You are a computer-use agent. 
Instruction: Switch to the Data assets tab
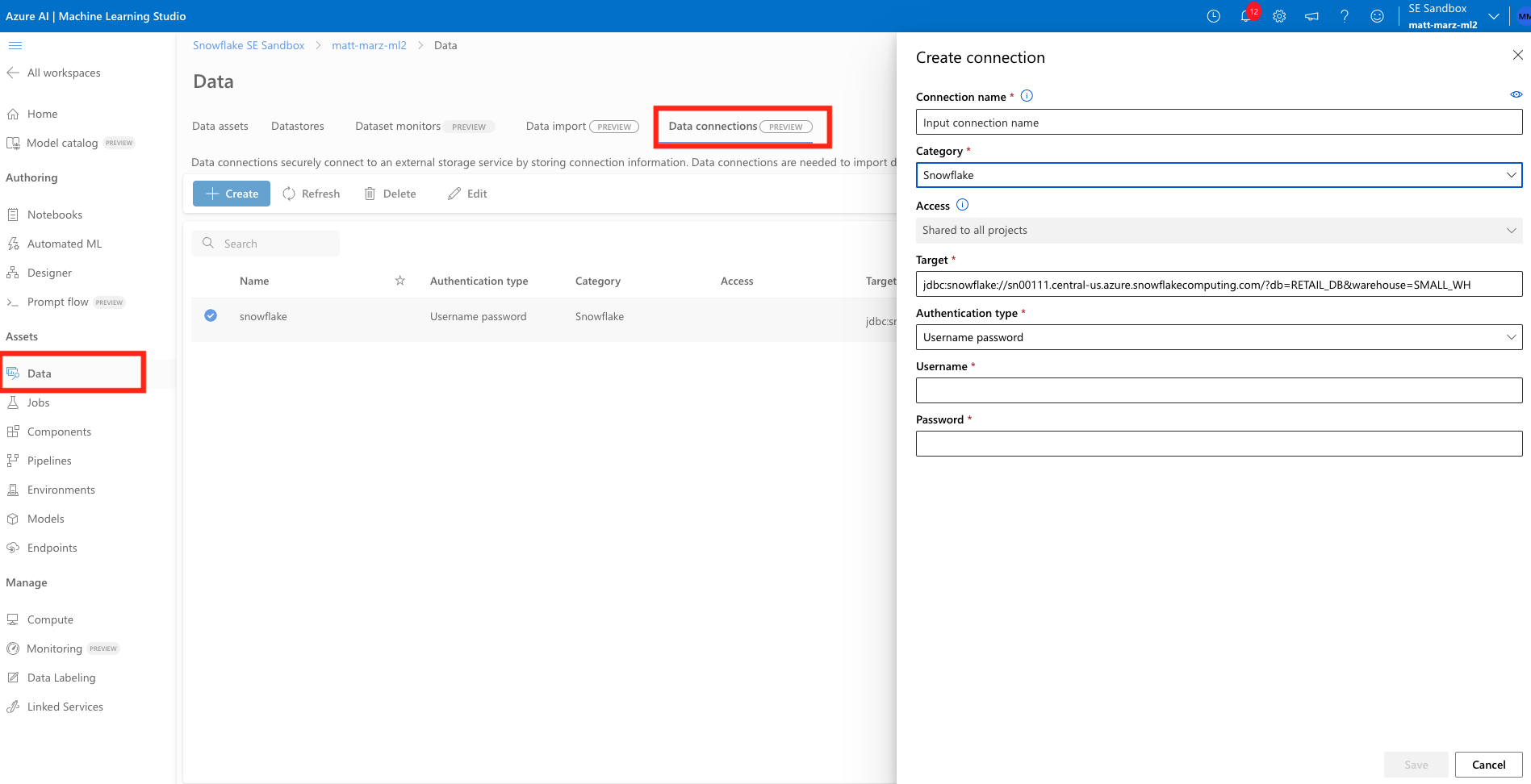220,126
